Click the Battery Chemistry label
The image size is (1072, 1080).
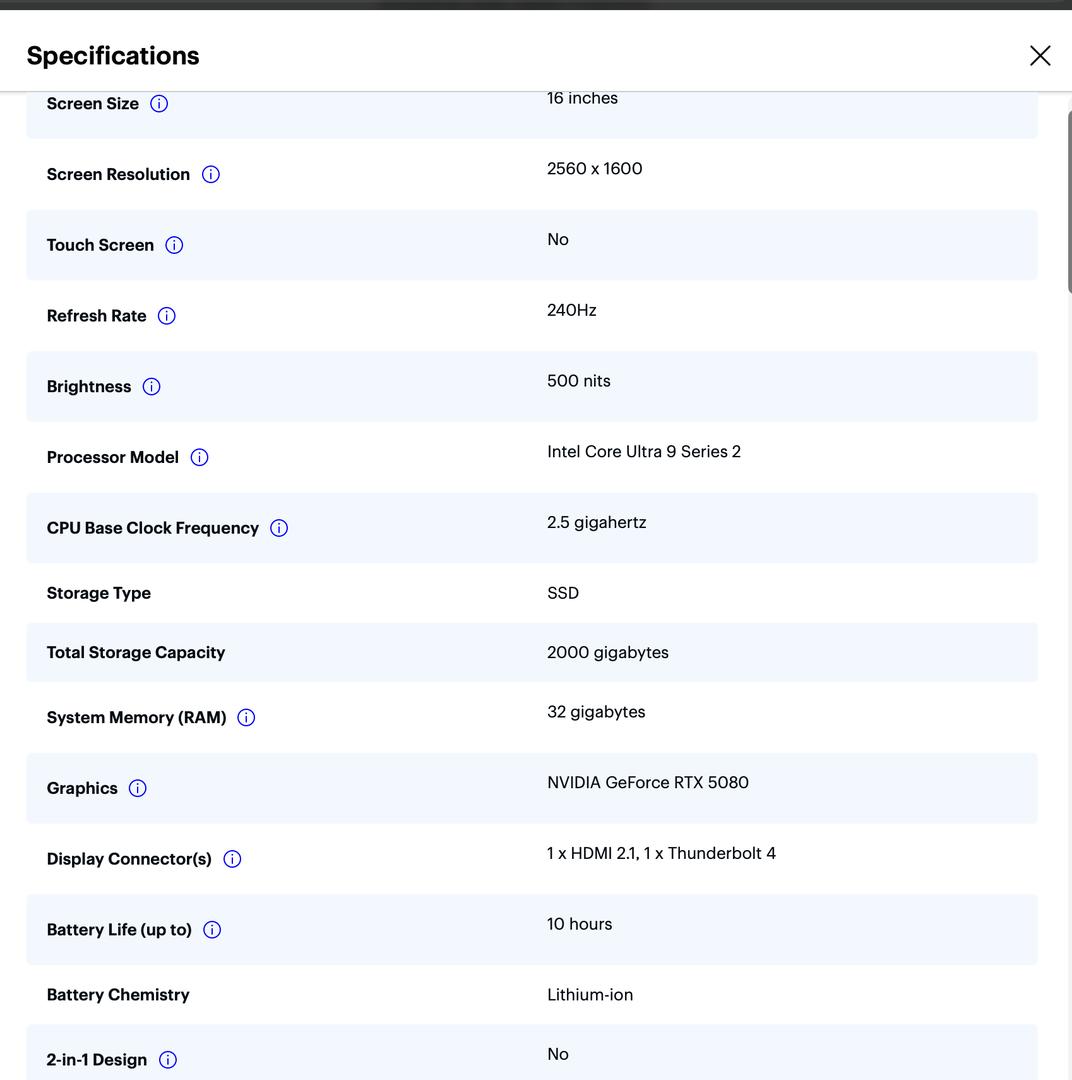tap(118, 995)
